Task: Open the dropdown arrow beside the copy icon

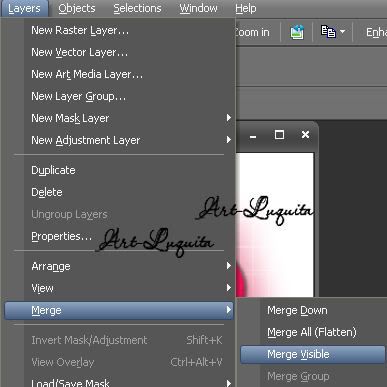Action: pyautogui.click(x=343, y=32)
